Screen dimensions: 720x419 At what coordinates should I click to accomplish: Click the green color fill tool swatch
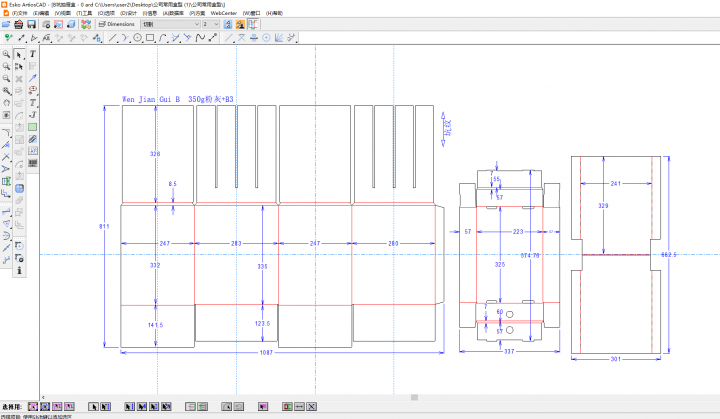pyautogui.click(x=33, y=127)
